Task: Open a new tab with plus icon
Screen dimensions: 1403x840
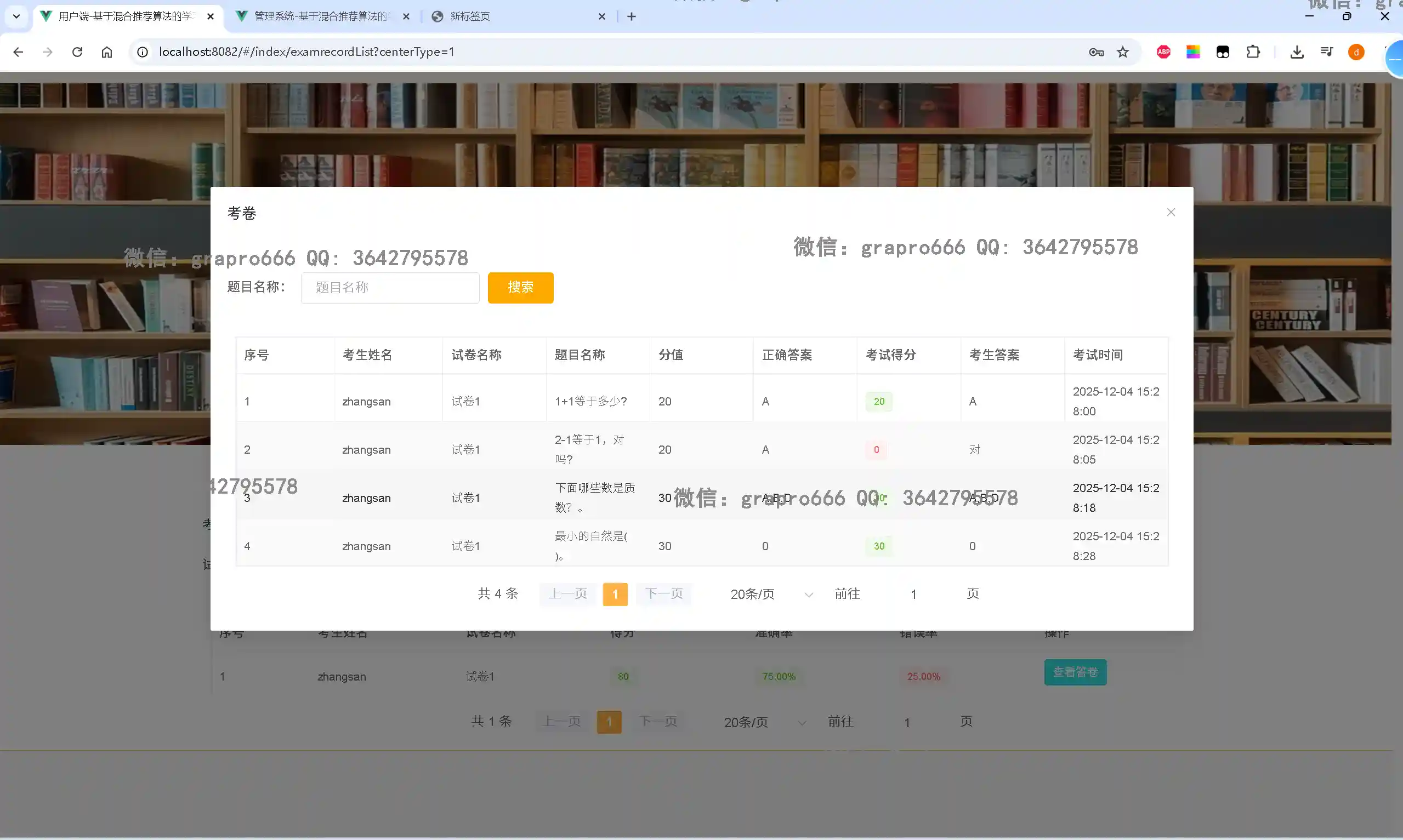Action: point(631,16)
